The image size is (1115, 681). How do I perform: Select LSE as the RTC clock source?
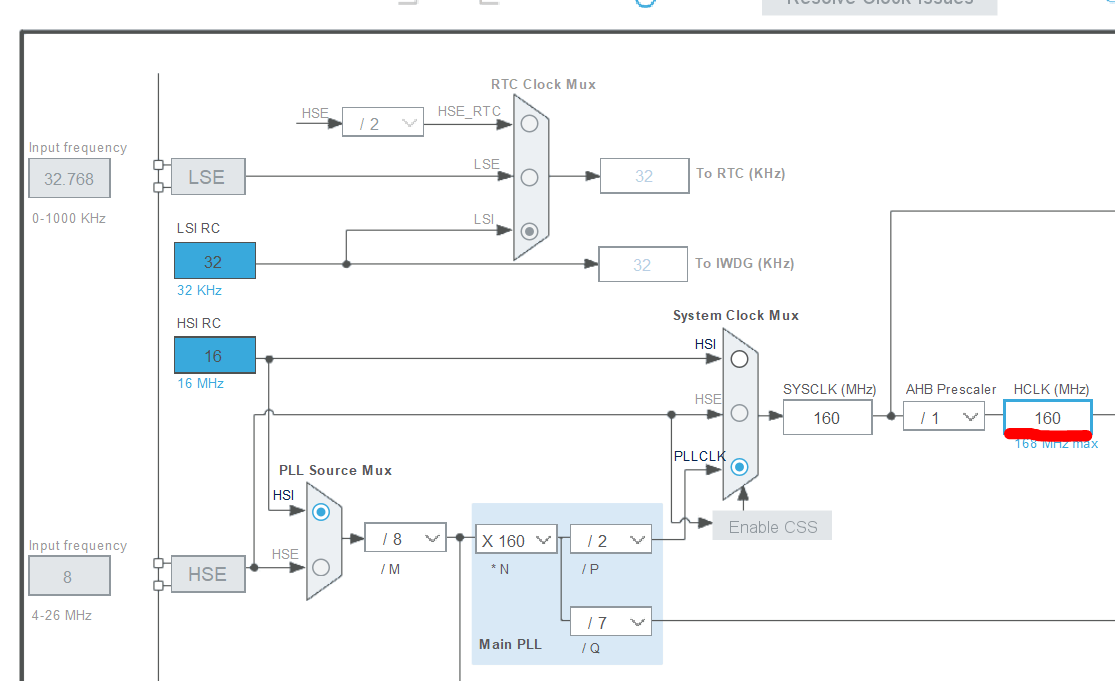pos(529,177)
